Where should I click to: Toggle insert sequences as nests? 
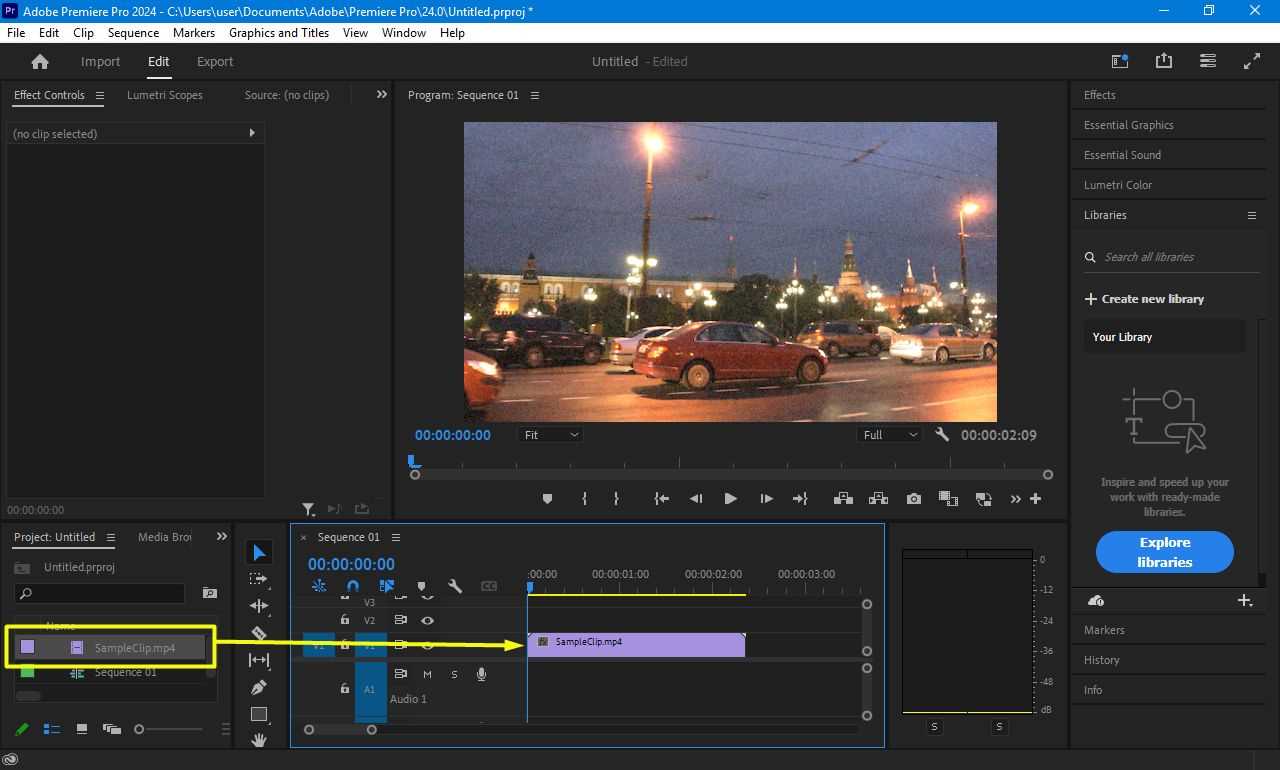[319, 586]
